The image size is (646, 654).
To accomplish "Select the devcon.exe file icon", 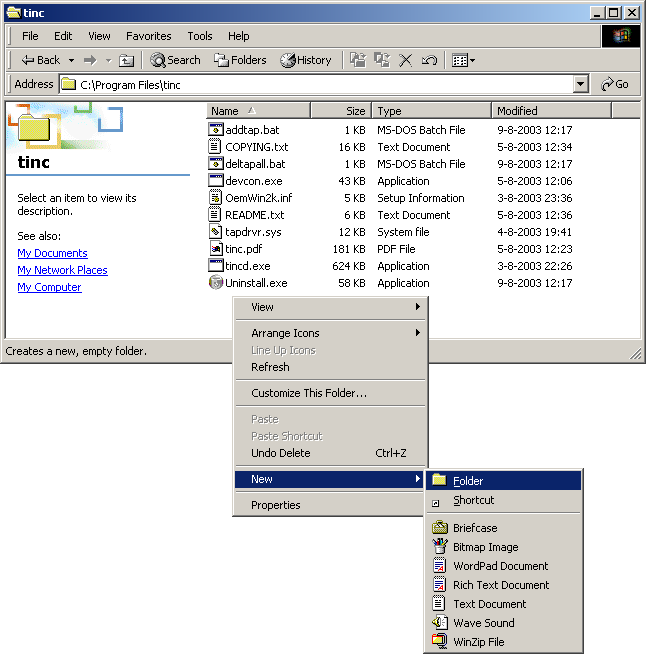I will (x=216, y=181).
